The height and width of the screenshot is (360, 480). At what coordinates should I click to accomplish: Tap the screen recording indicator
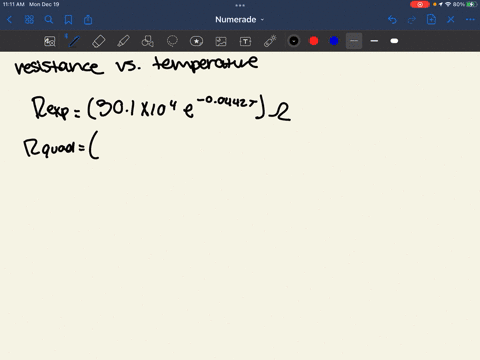click(x=420, y=4)
